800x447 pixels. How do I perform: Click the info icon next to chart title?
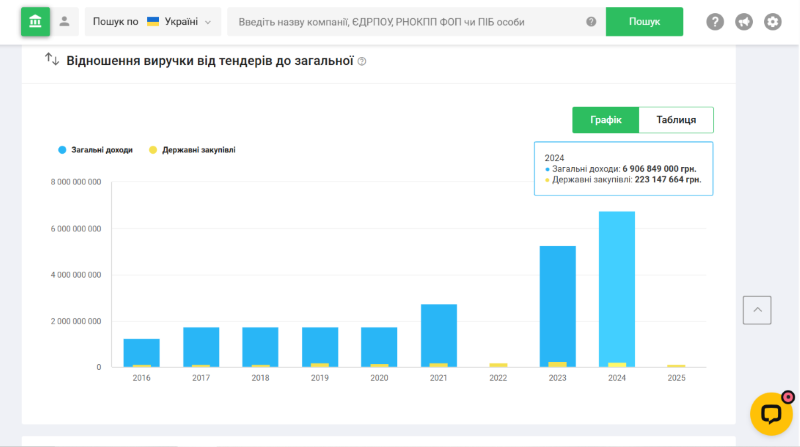pos(362,61)
